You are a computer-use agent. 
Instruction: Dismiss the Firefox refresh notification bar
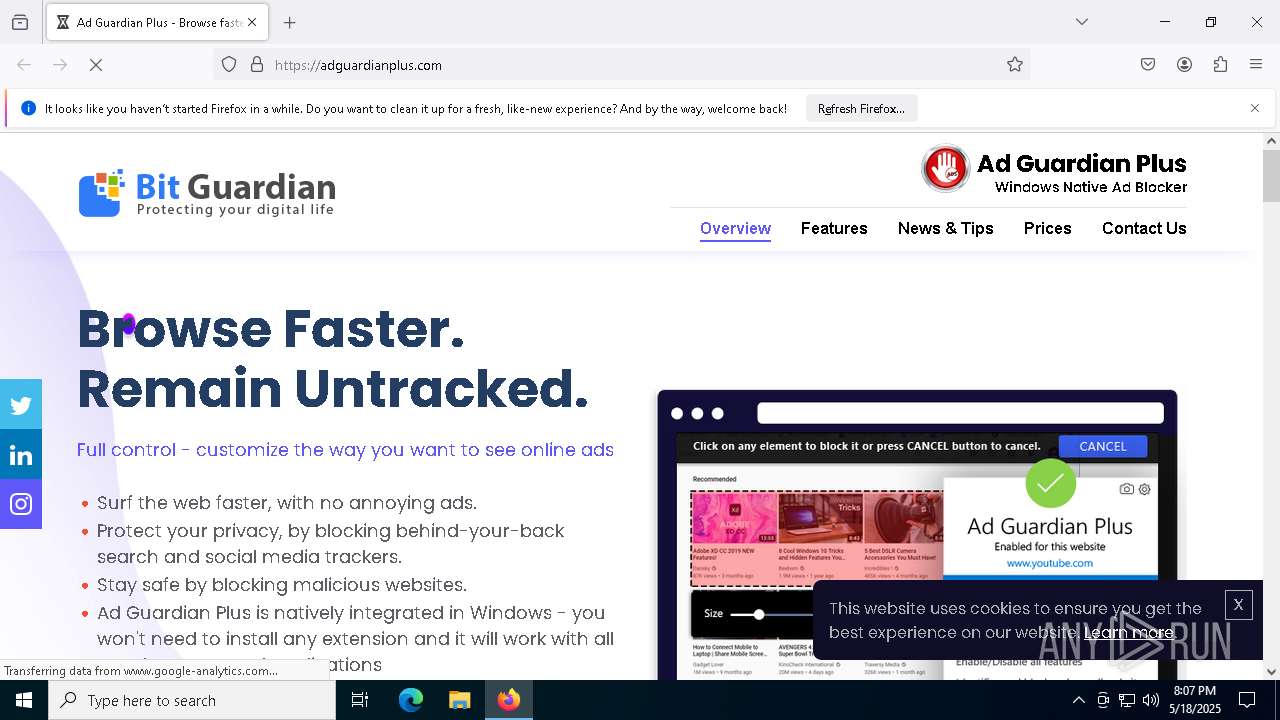click(x=1255, y=108)
